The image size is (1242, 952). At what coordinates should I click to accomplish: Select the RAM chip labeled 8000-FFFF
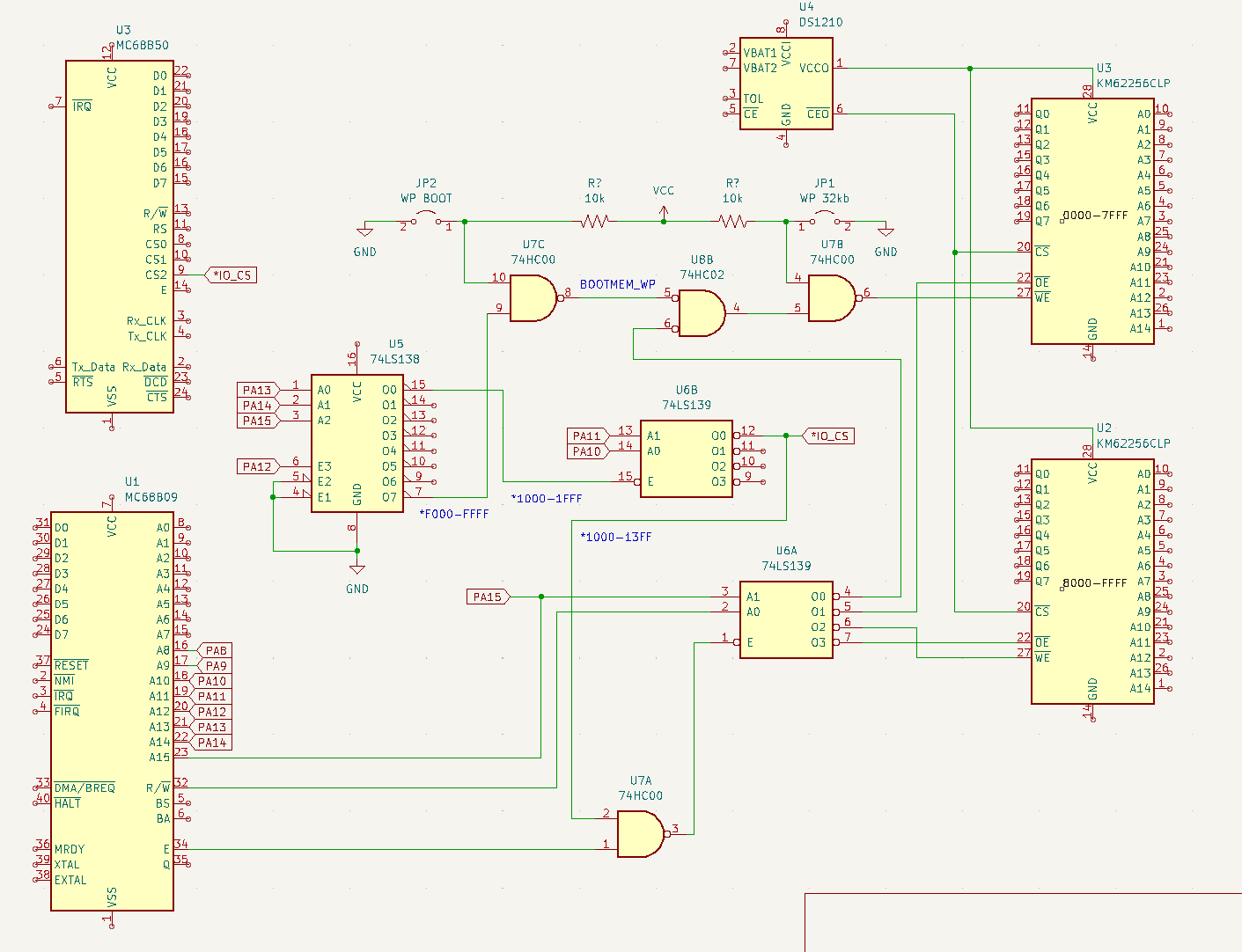(1092, 581)
